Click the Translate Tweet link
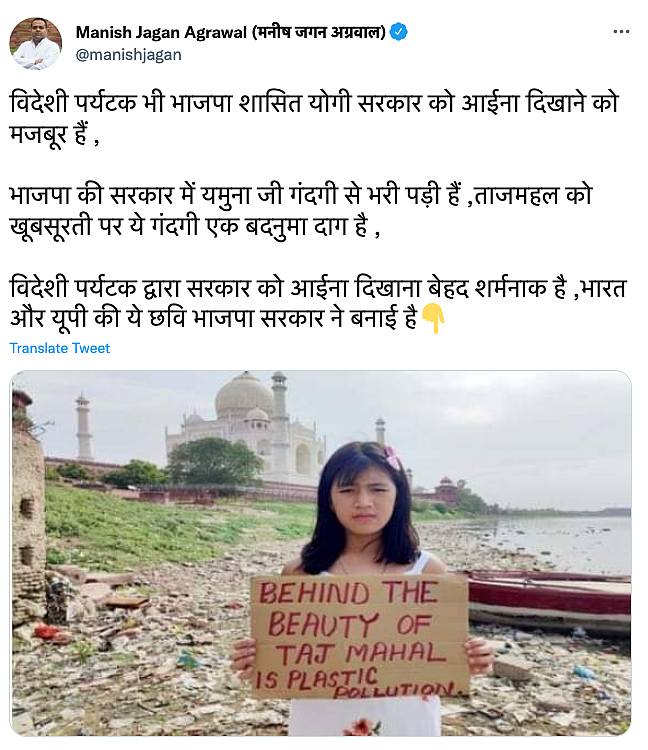The height and width of the screenshot is (750, 648). (60, 348)
